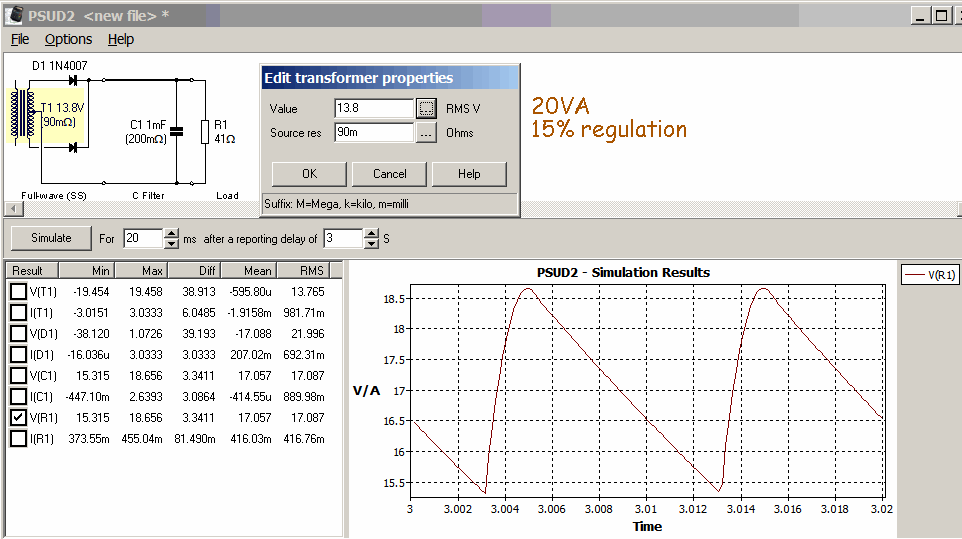Click I(R1) Max value 455.04m
The image size is (962, 539).
coord(142,438)
